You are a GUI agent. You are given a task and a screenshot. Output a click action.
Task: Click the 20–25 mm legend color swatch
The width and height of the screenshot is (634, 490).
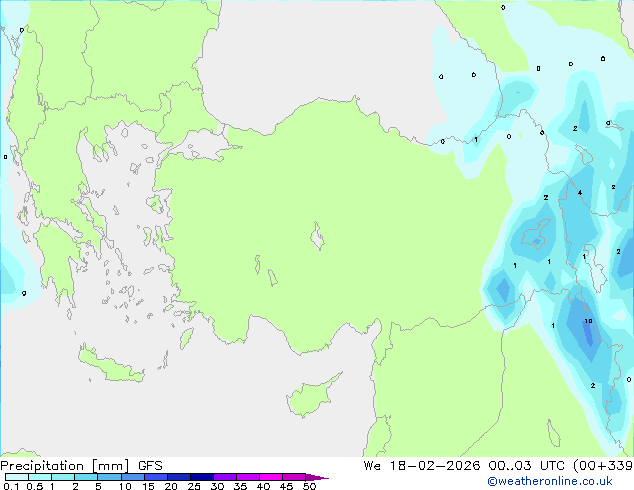[x=178, y=477]
